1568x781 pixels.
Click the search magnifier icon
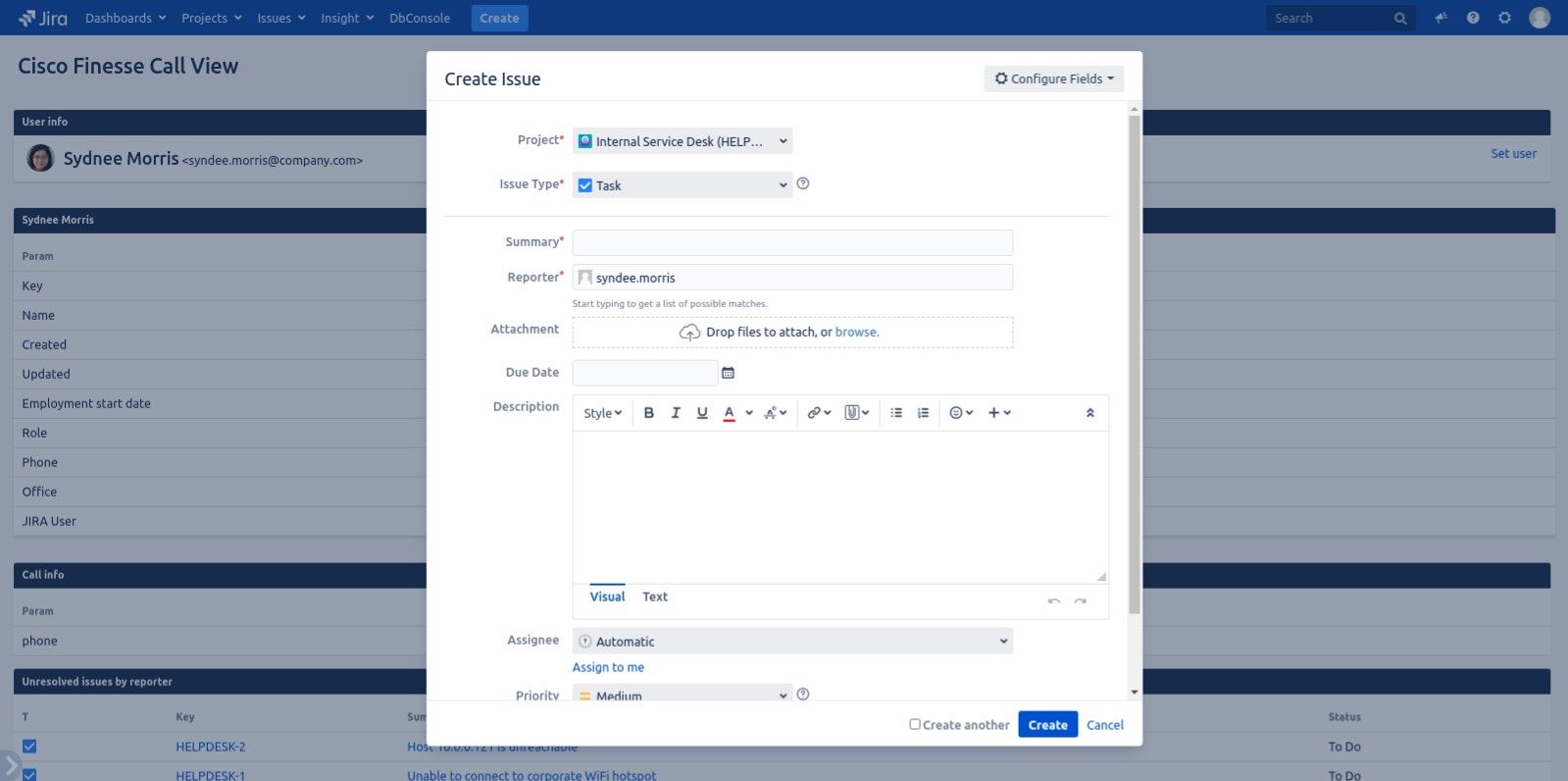click(1400, 18)
